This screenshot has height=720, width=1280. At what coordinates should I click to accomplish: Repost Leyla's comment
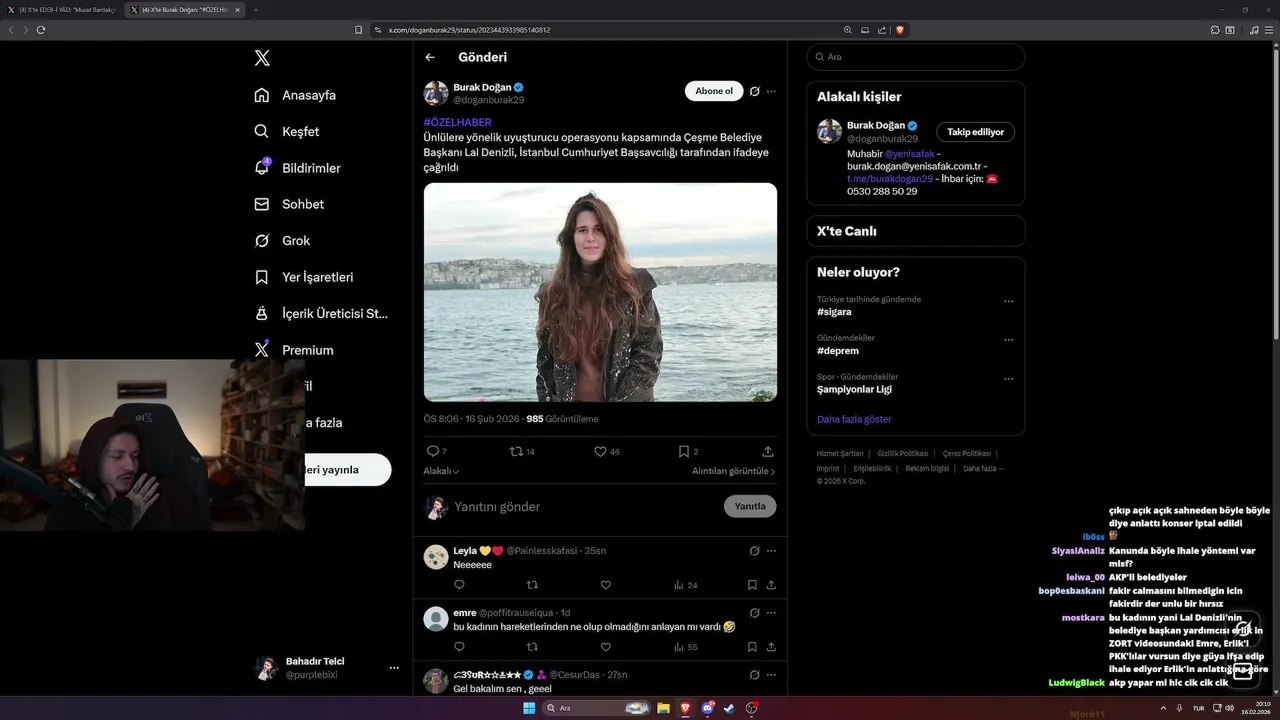click(x=532, y=585)
